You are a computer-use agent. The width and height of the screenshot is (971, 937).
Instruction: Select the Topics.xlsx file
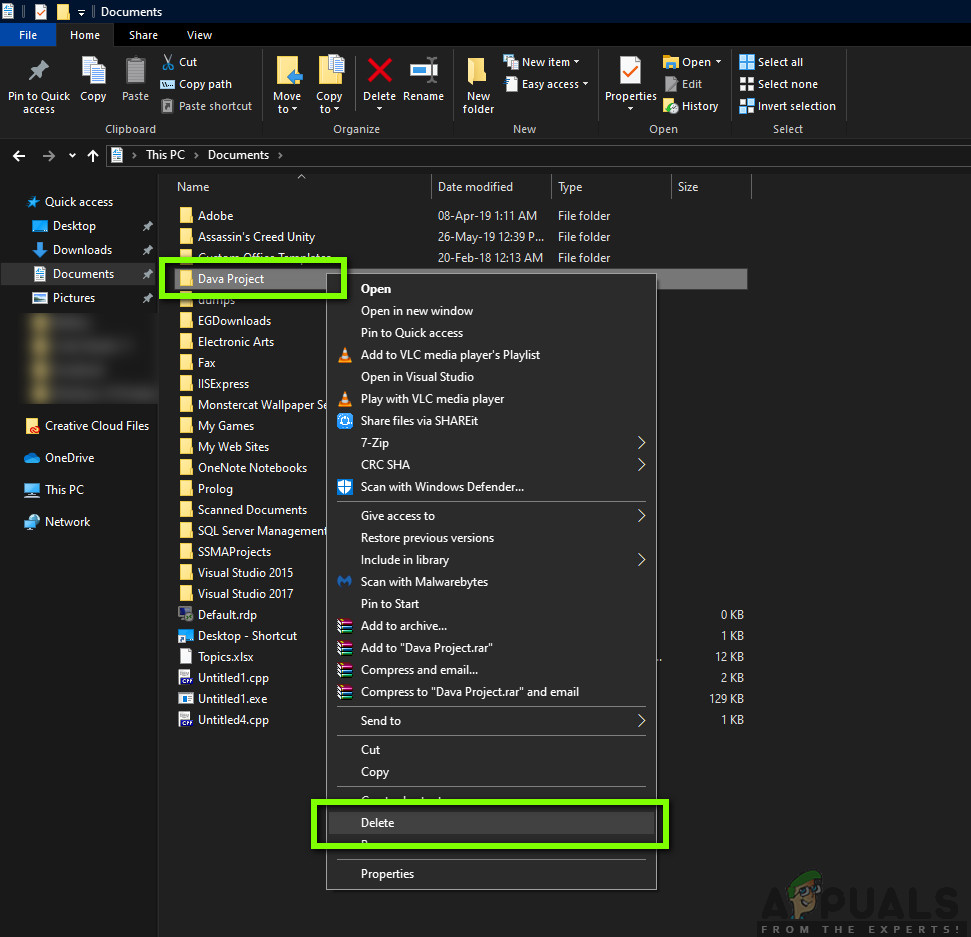tap(225, 657)
